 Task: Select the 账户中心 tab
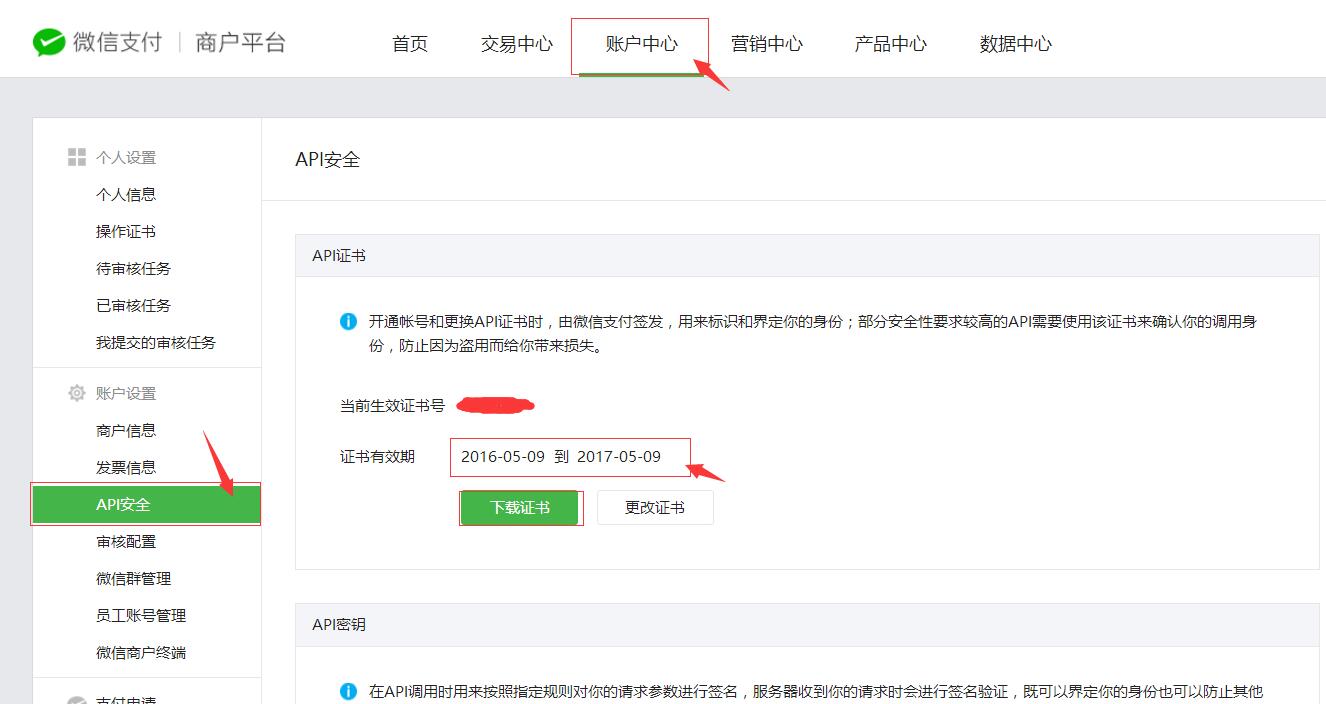(641, 44)
